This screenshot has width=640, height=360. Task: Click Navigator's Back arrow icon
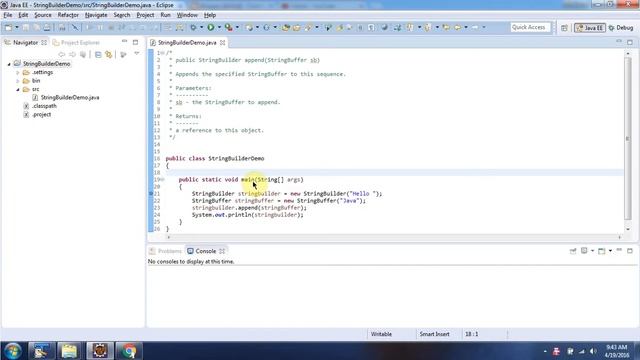(x=62, y=54)
